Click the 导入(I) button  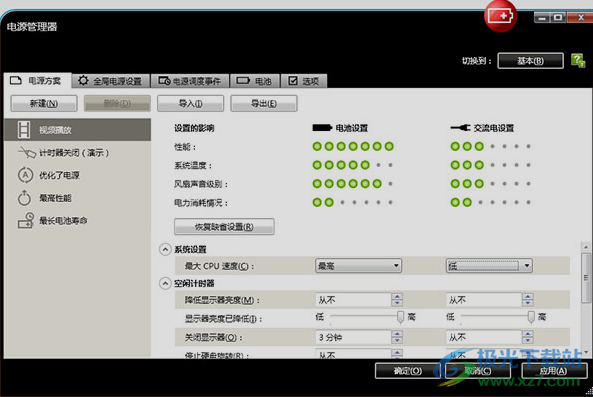click(x=191, y=104)
